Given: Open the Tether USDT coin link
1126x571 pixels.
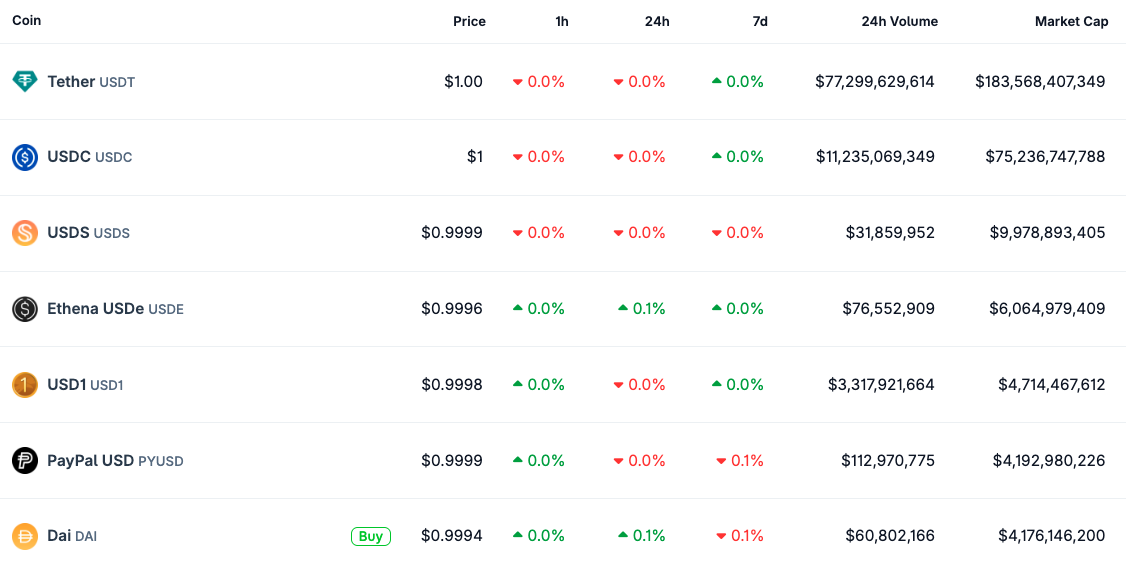Looking at the screenshot, I should 90,82.
